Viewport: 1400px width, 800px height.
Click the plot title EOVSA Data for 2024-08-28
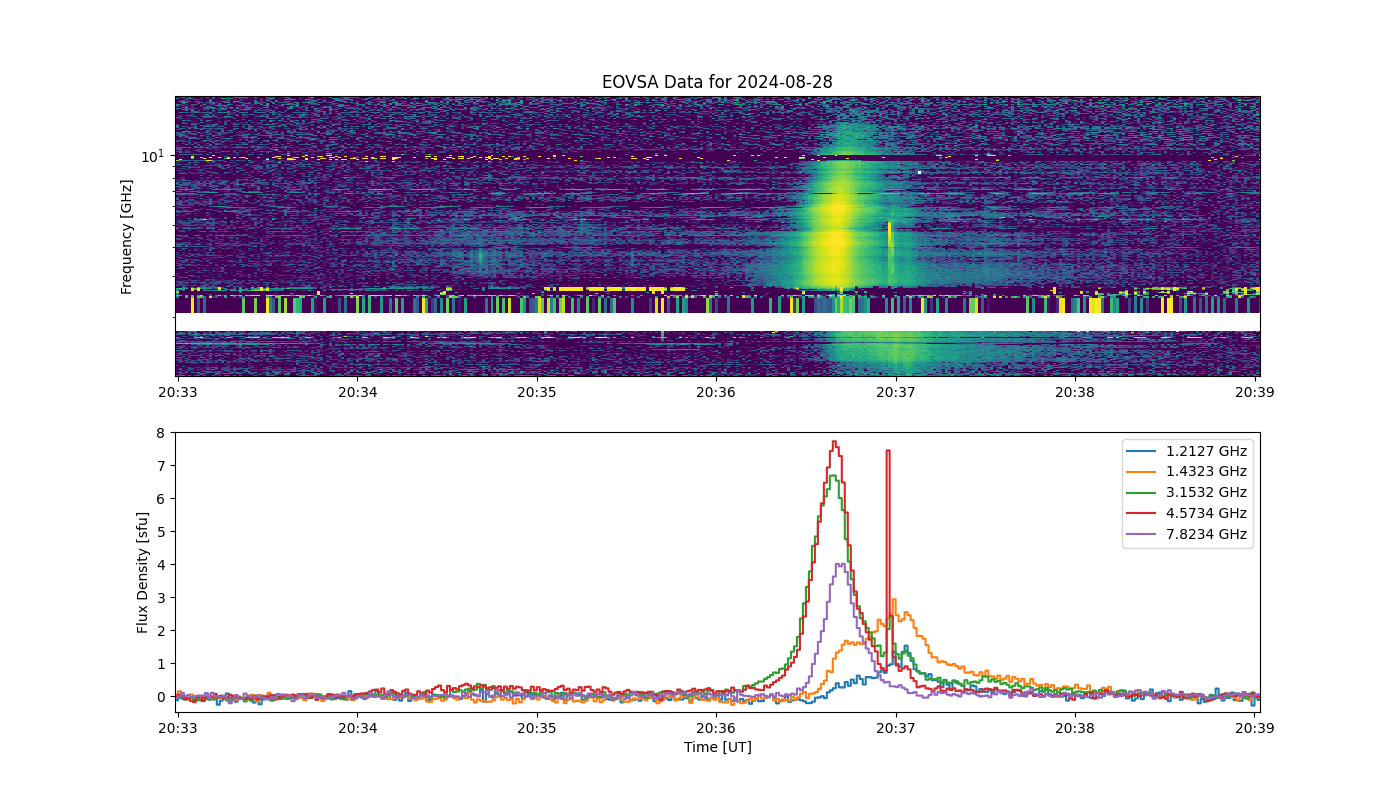717,82
